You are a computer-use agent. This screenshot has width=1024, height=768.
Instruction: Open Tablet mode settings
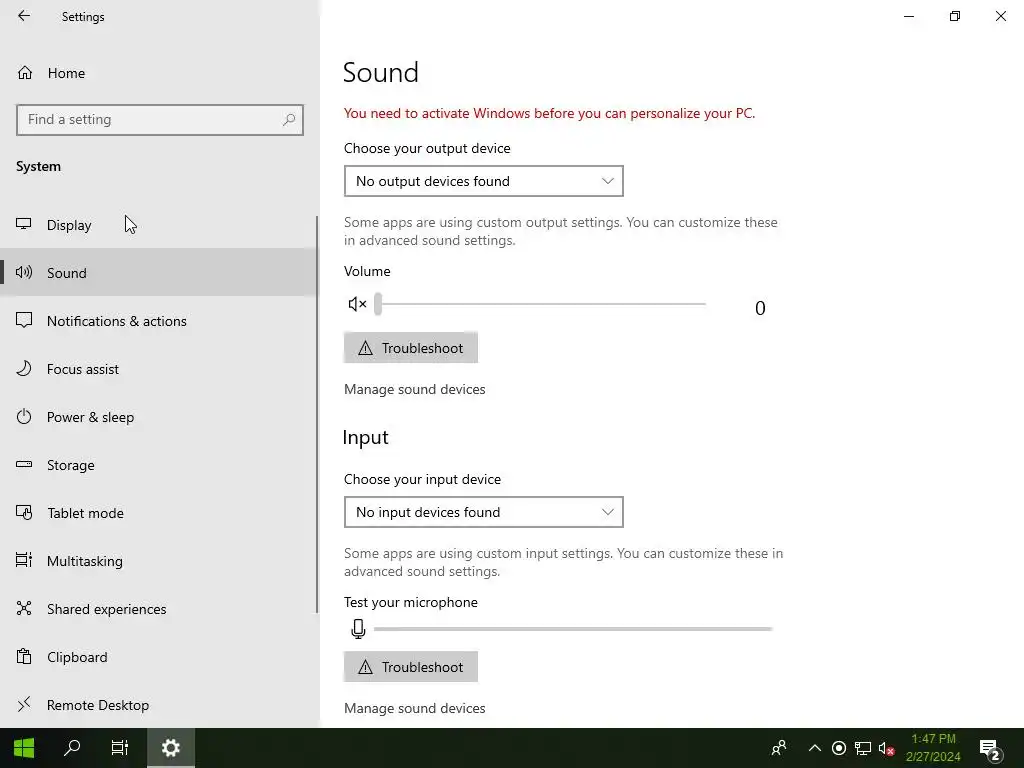click(158, 513)
